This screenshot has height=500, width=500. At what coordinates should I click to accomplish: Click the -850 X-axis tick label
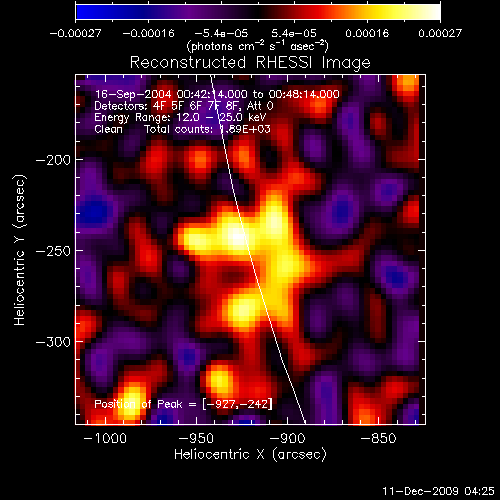pos(379,438)
